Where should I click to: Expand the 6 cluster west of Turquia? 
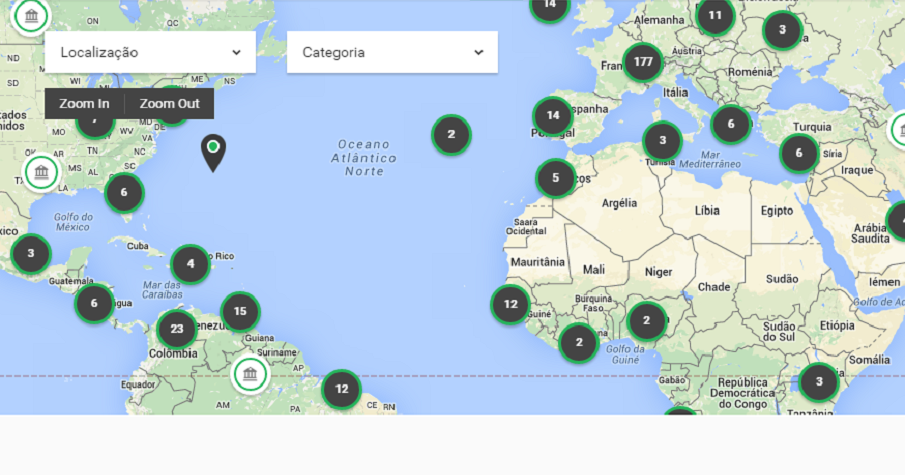point(731,124)
